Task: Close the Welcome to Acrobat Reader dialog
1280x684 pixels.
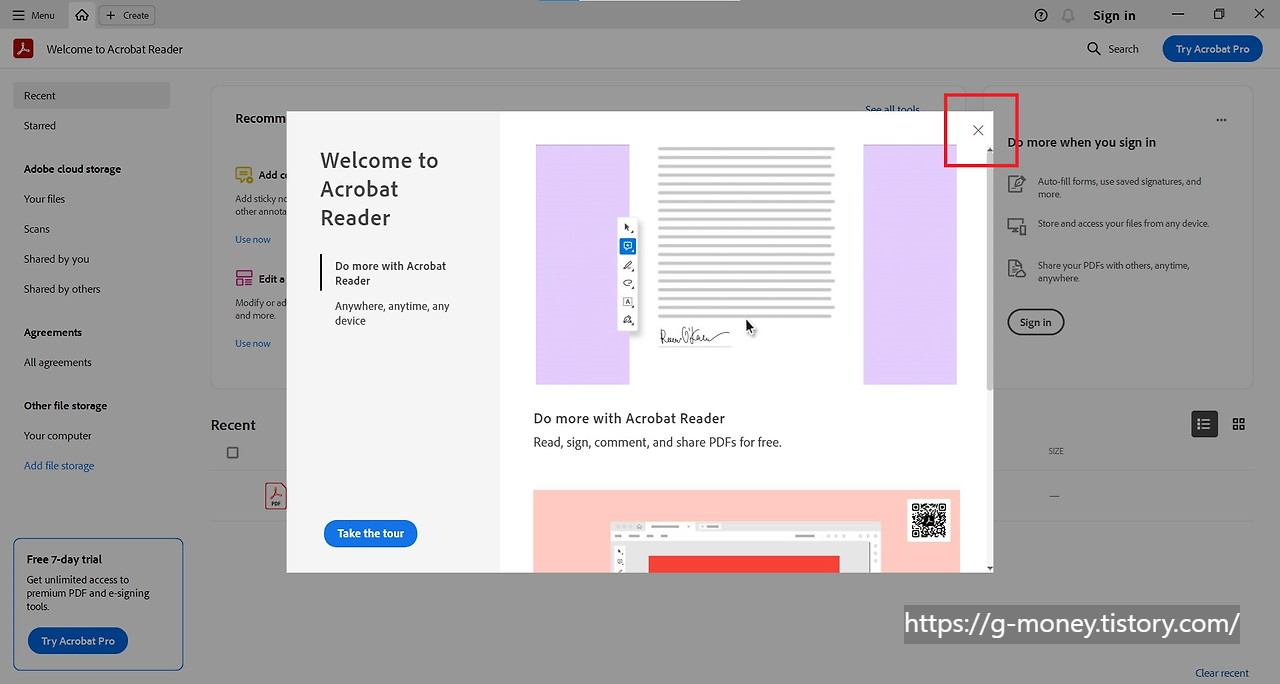Action: [978, 130]
